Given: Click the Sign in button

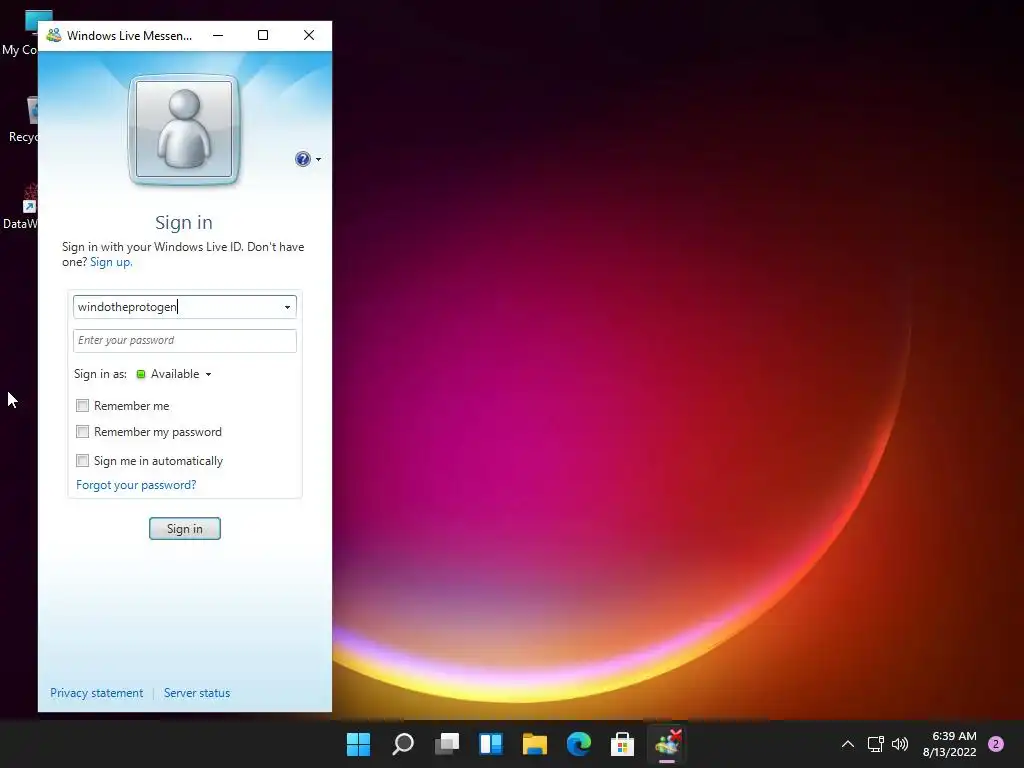Looking at the screenshot, I should [185, 528].
